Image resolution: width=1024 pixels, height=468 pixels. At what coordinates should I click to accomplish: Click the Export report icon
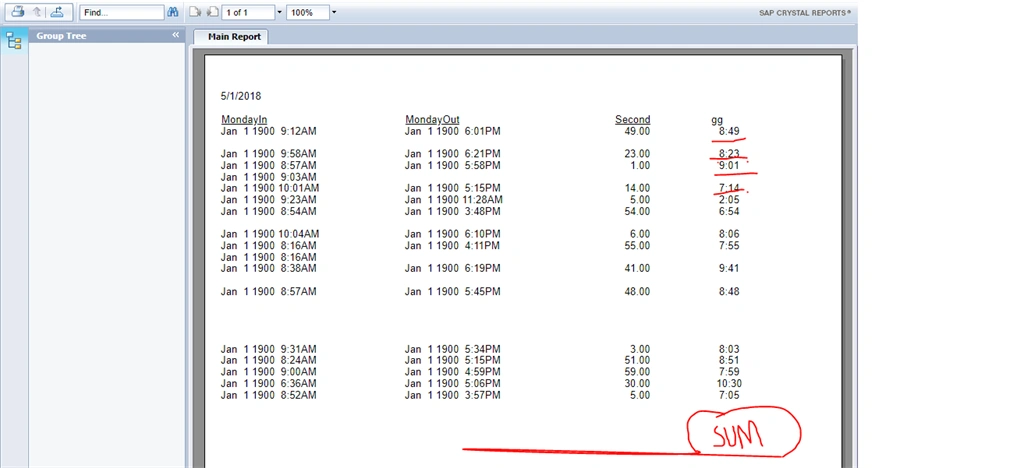(x=57, y=12)
